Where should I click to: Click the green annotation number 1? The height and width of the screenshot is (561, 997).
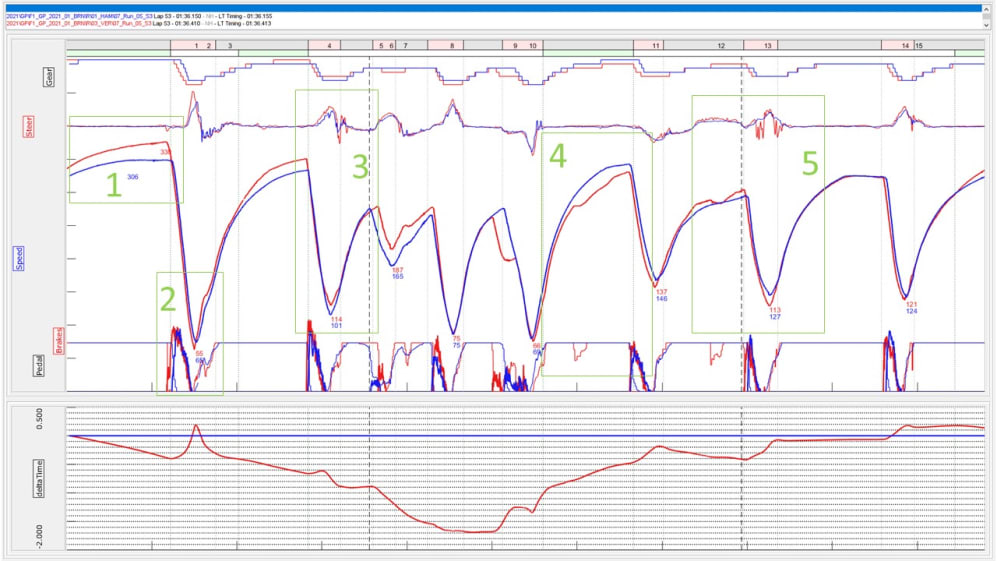point(113,185)
